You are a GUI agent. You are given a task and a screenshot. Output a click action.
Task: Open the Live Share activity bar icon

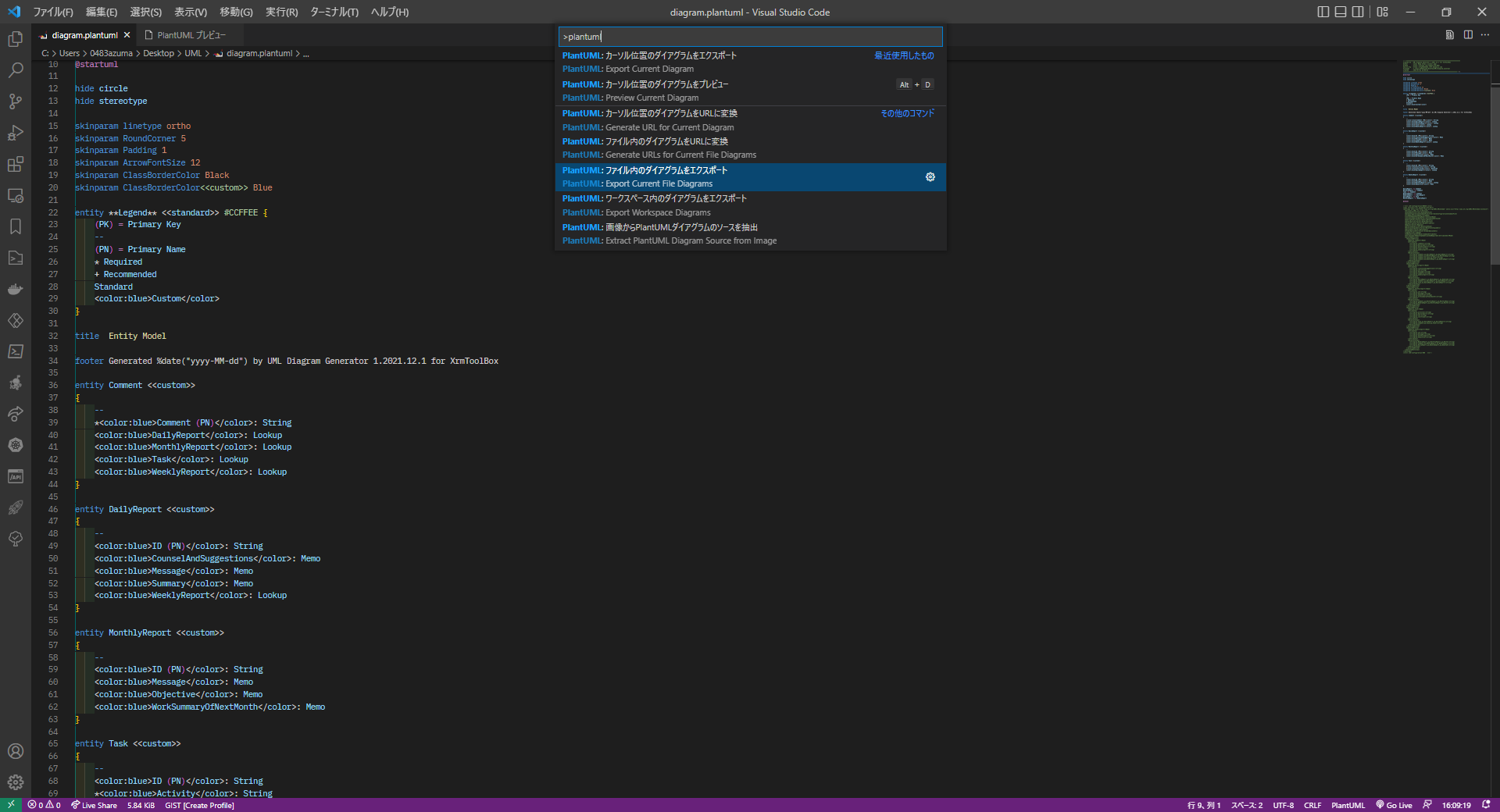coord(15,414)
